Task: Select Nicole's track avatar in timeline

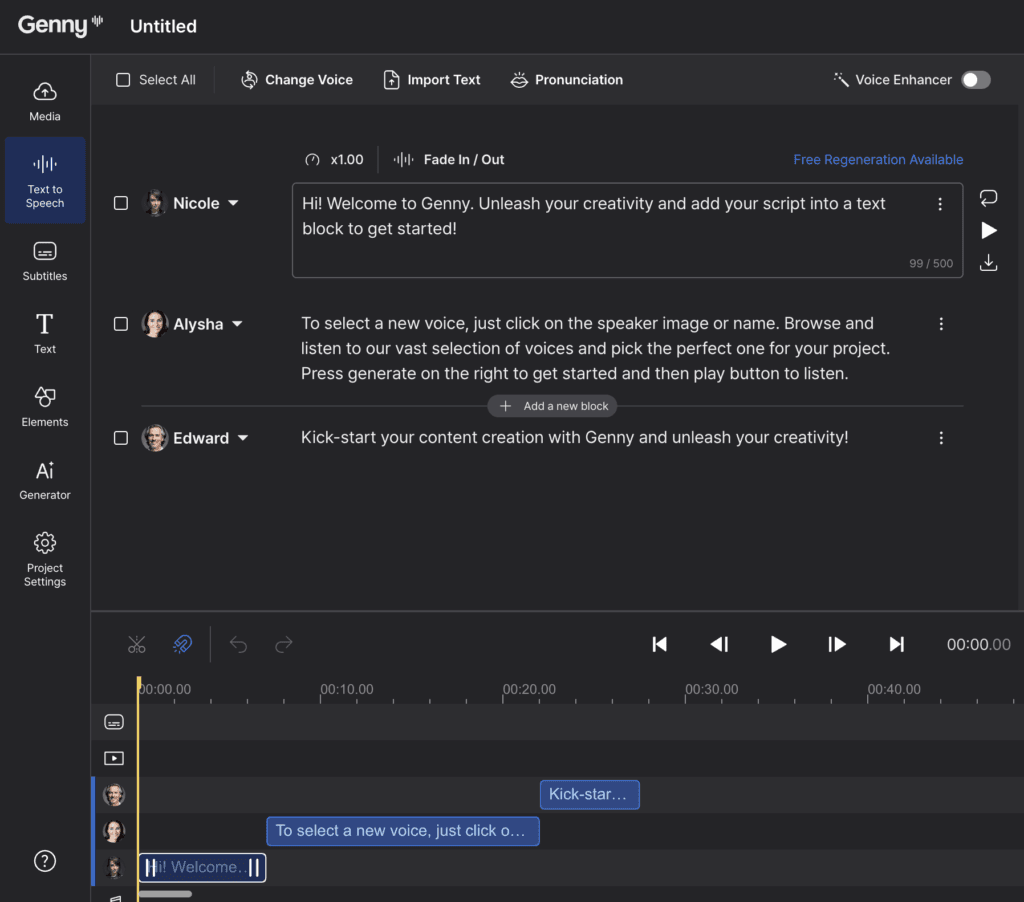Action: (x=114, y=868)
